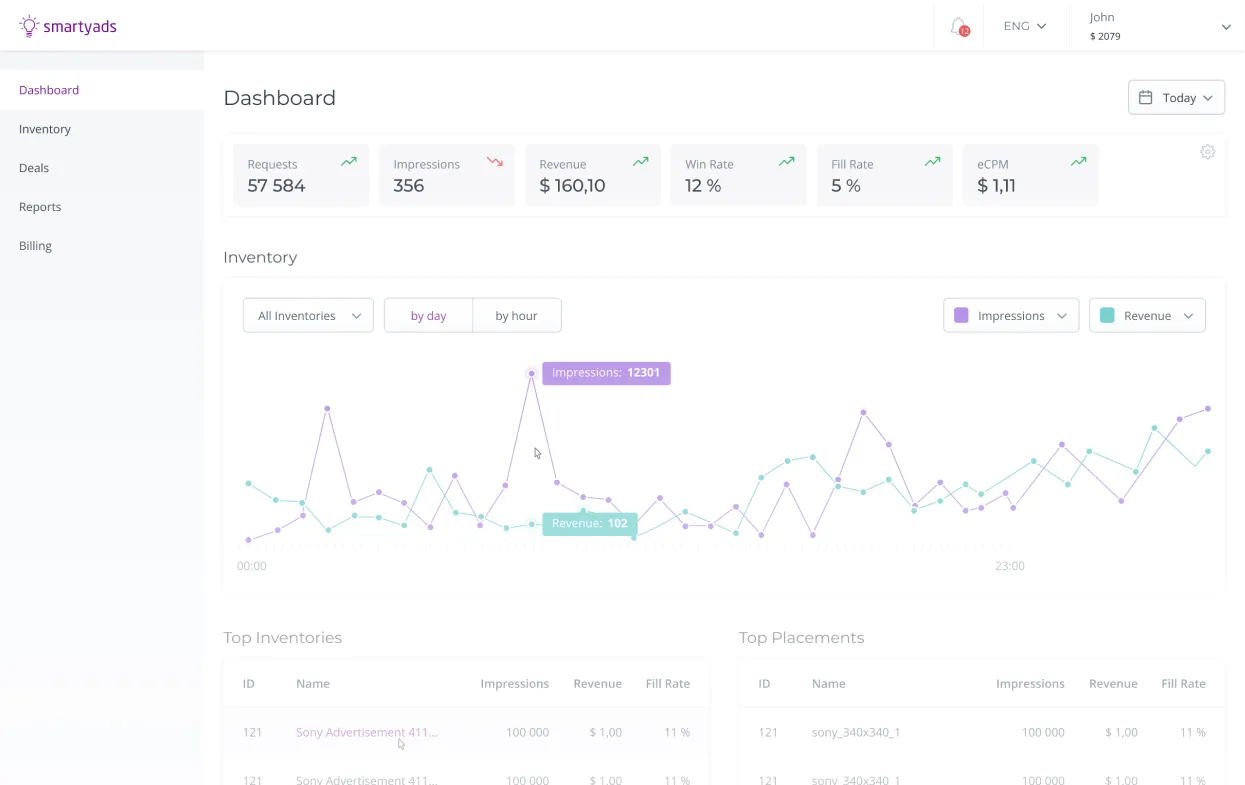
Task: Open the Sony Advertisement 411 inventory link
Action: point(366,732)
